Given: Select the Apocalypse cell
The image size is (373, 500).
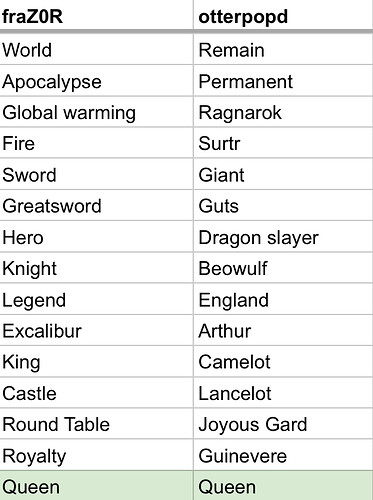Looking at the screenshot, I should tap(96, 81).
